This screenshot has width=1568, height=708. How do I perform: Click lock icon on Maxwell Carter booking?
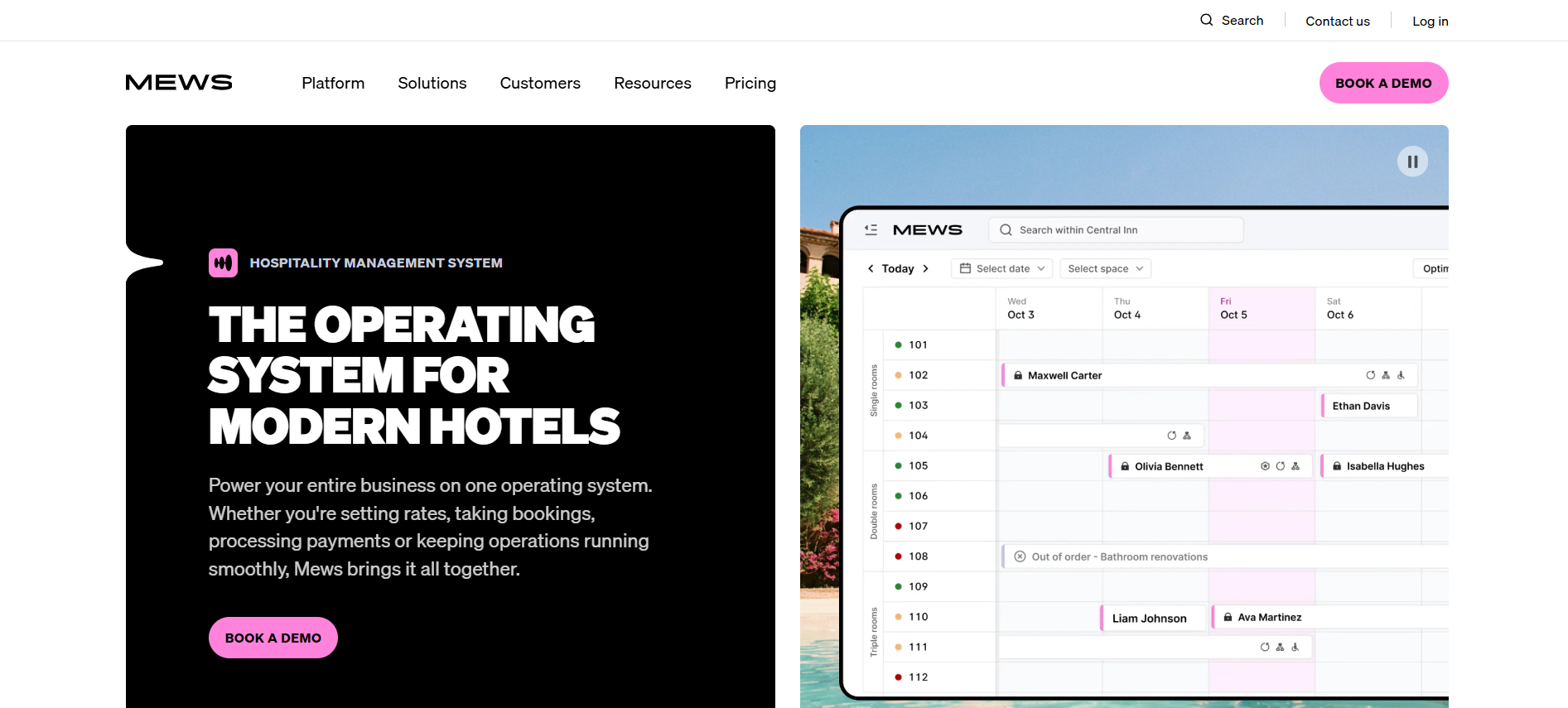tap(1018, 375)
